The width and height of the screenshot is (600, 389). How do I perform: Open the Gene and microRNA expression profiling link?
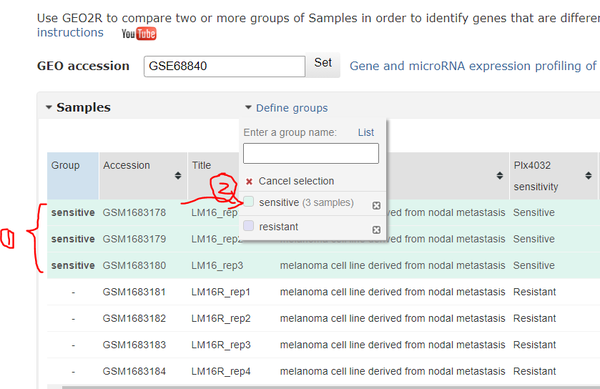tap(474, 66)
